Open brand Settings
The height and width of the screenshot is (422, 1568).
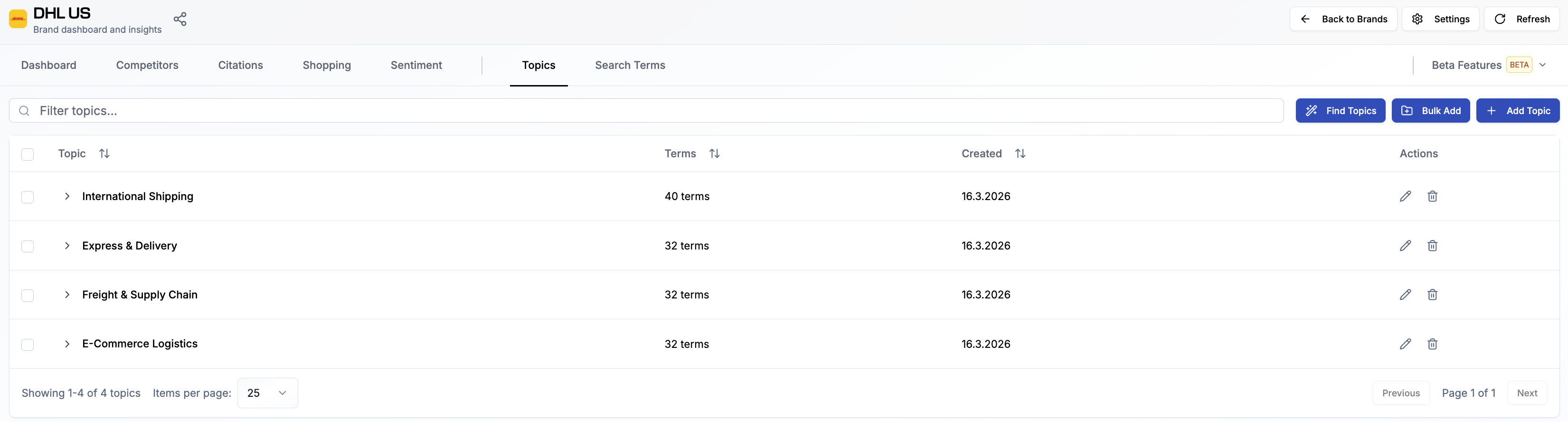pos(1440,19)
